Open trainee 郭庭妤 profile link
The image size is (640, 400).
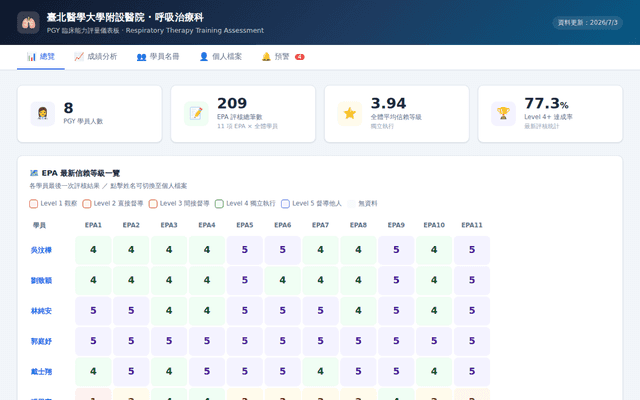[x=41, y=341]
